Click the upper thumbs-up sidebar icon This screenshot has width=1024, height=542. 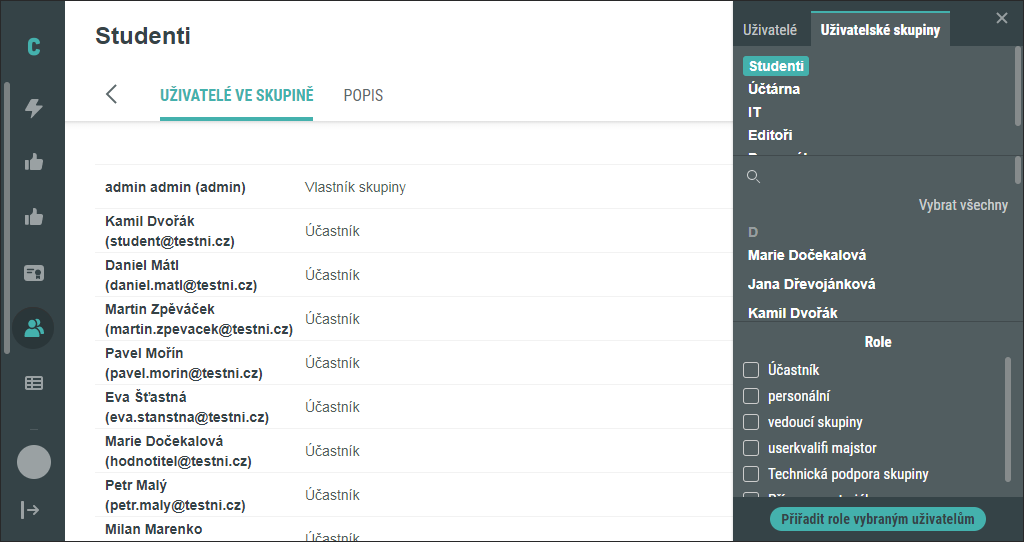click(x=34, y=162)
